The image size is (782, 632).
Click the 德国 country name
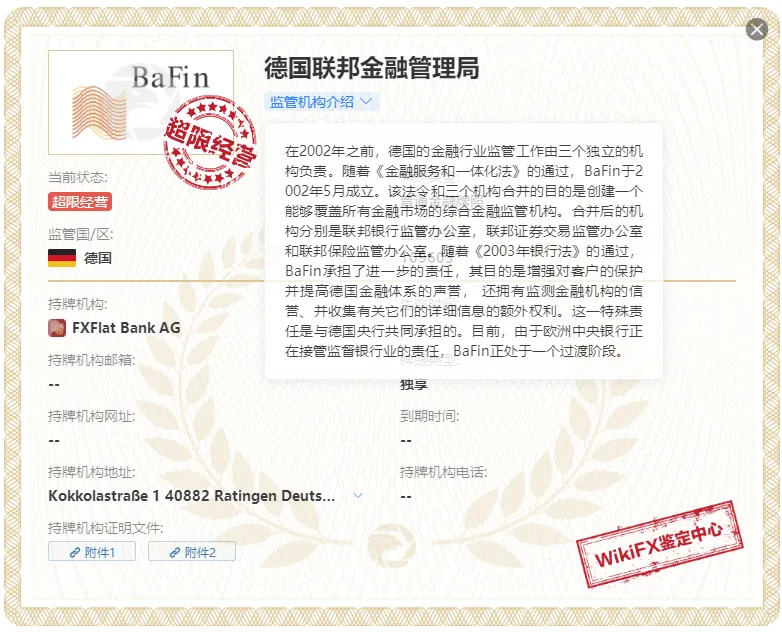tap(98, 258)
